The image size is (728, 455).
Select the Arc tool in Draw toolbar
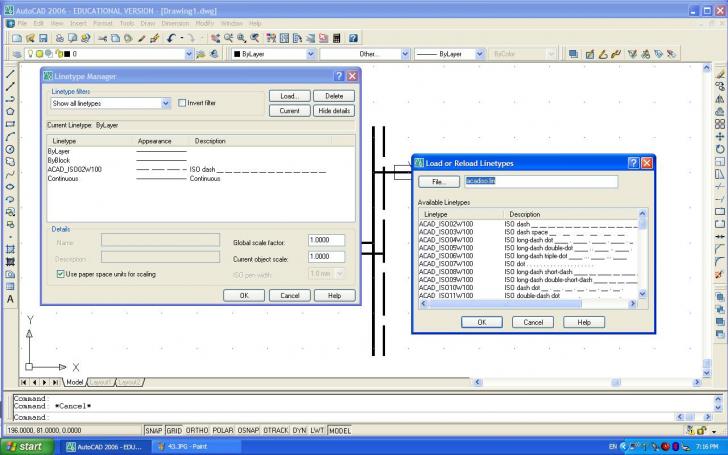(10, 136)
